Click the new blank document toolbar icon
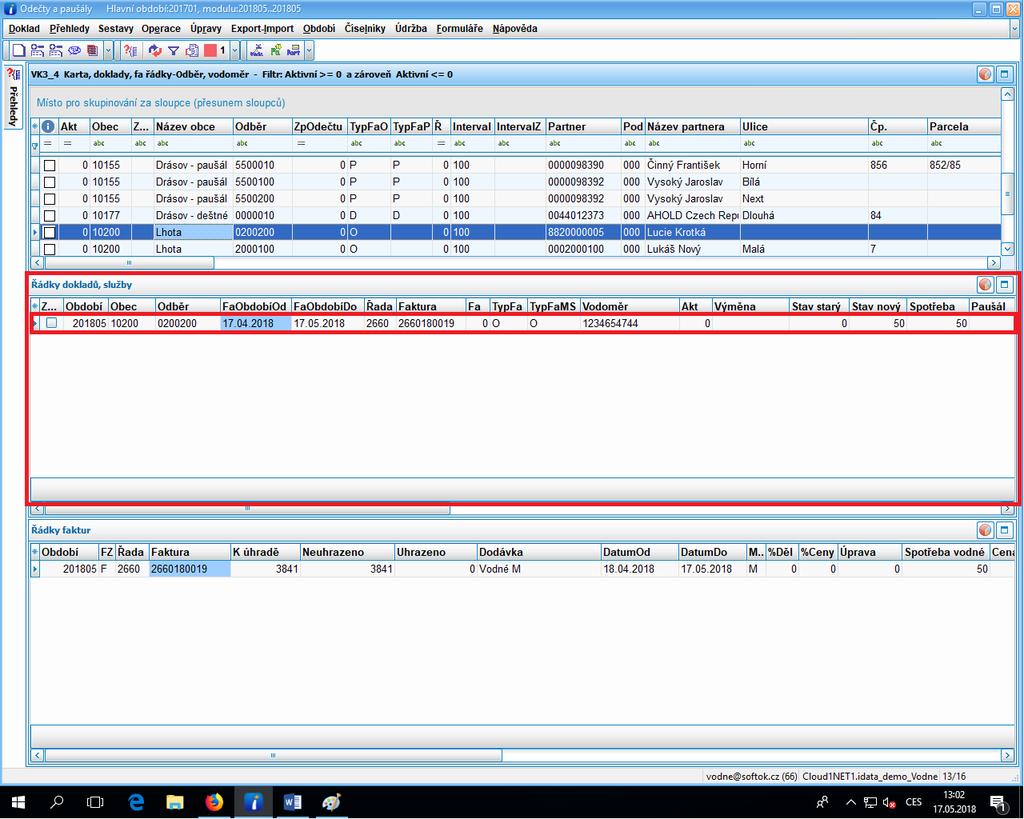This screenshot has height=819, width=1024. [18, 50]
